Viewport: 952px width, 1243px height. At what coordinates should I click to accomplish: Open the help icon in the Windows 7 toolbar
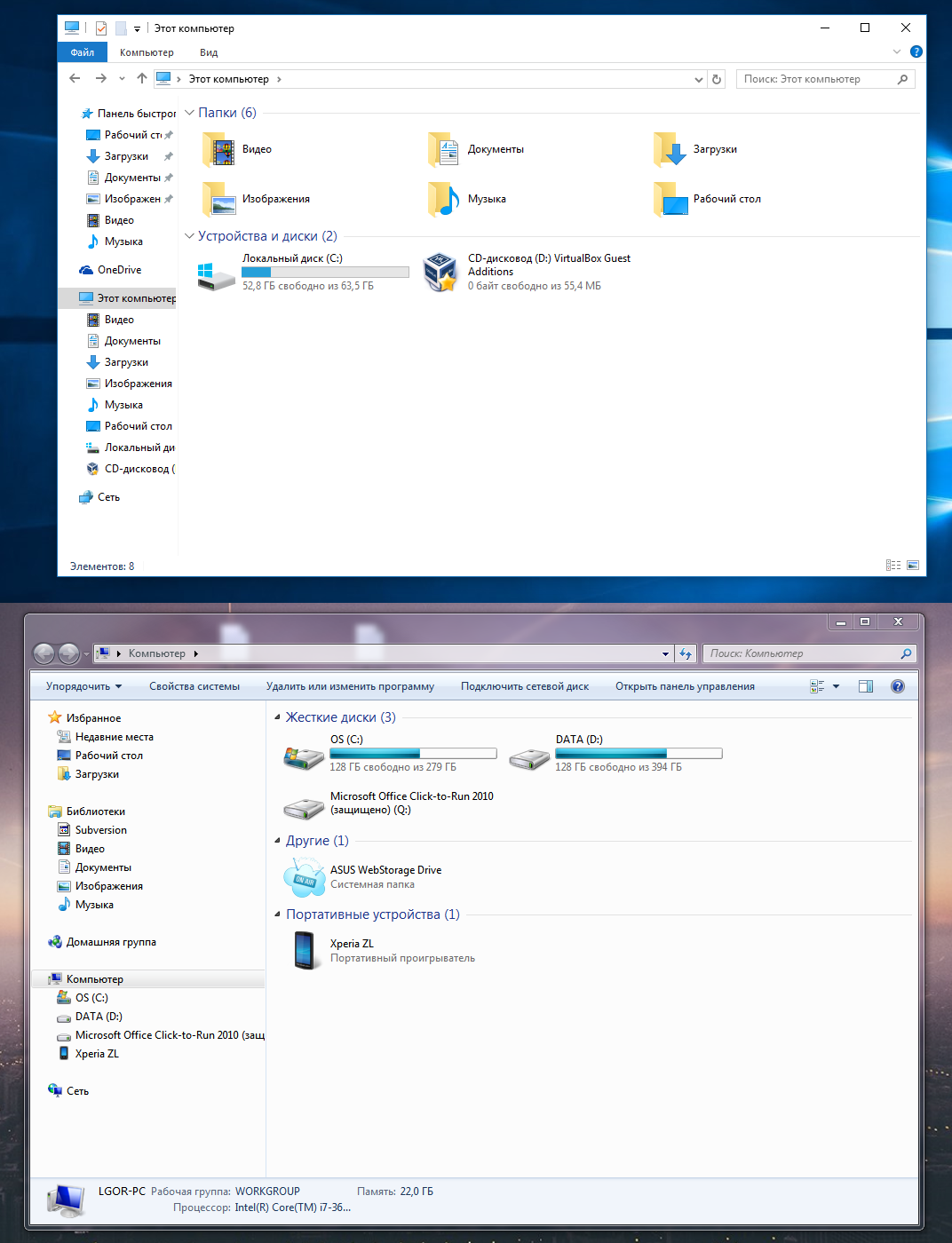[x=898, y=686]
